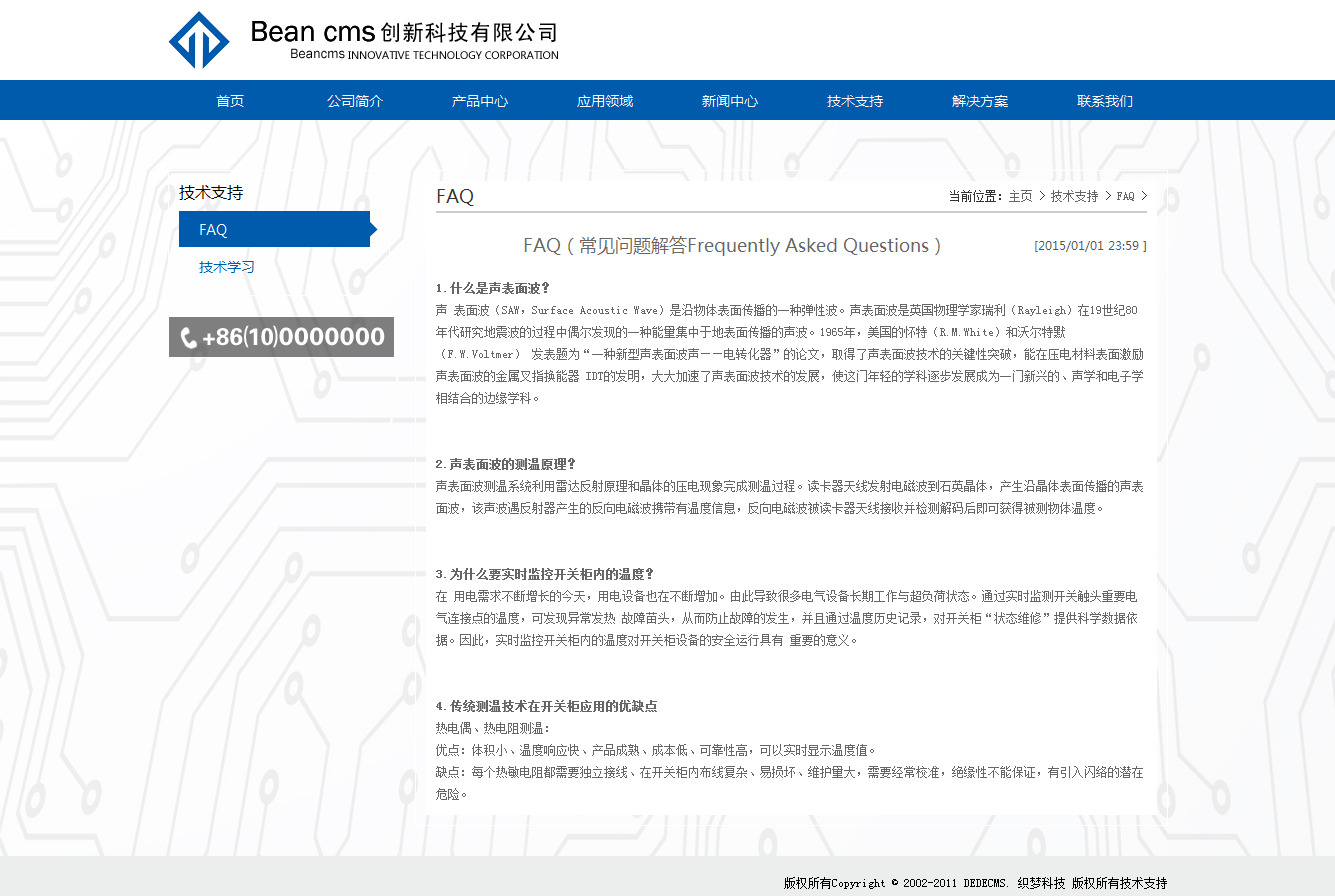Click the footer copyright DEDECMS text
This screenshot has width=1335, height=896.
click(x=975, y=883)
